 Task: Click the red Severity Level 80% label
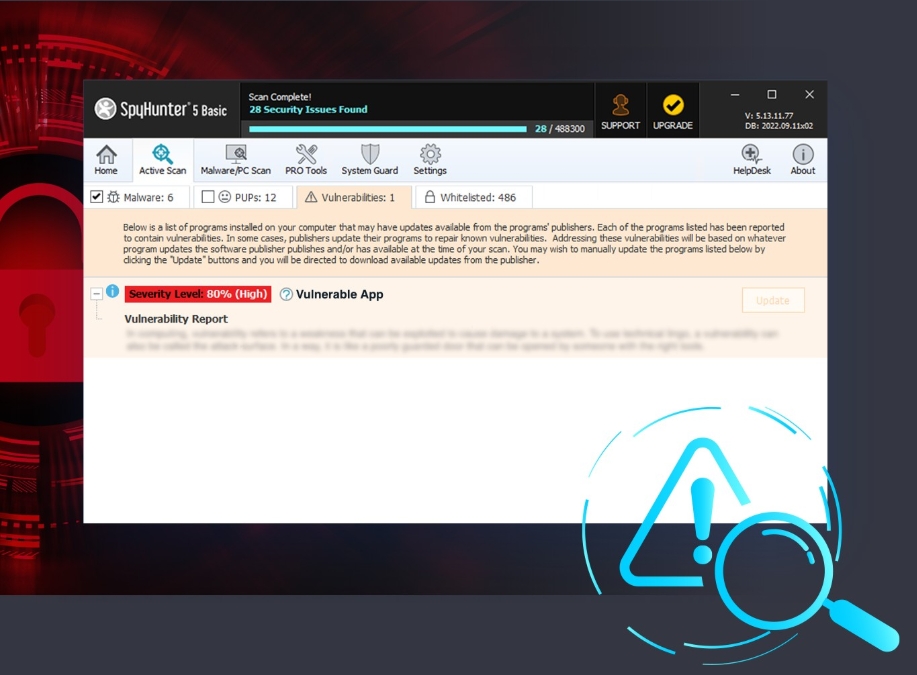(198, 295)
